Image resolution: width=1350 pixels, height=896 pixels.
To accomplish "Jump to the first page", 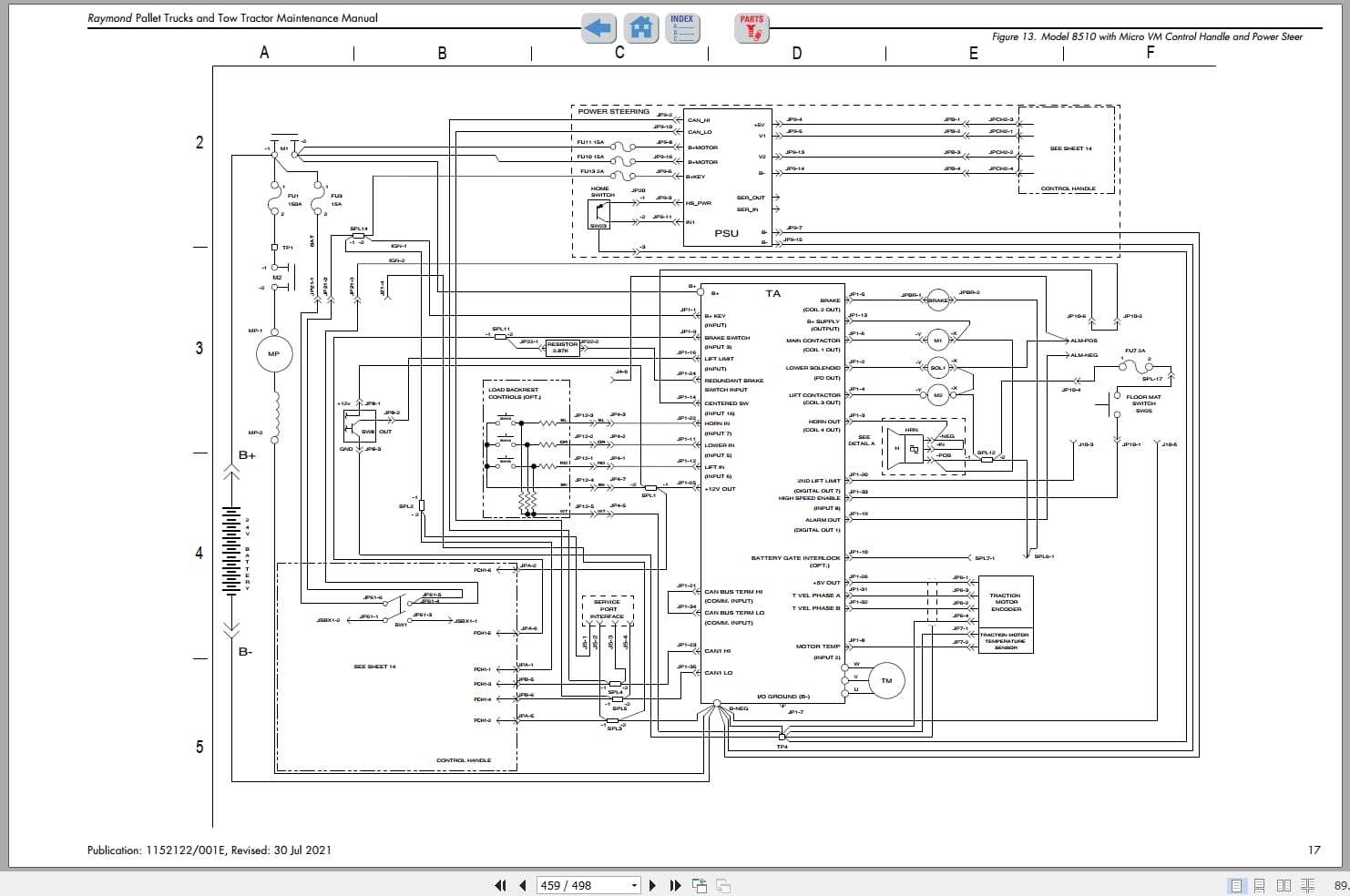I will coord(500,885).
